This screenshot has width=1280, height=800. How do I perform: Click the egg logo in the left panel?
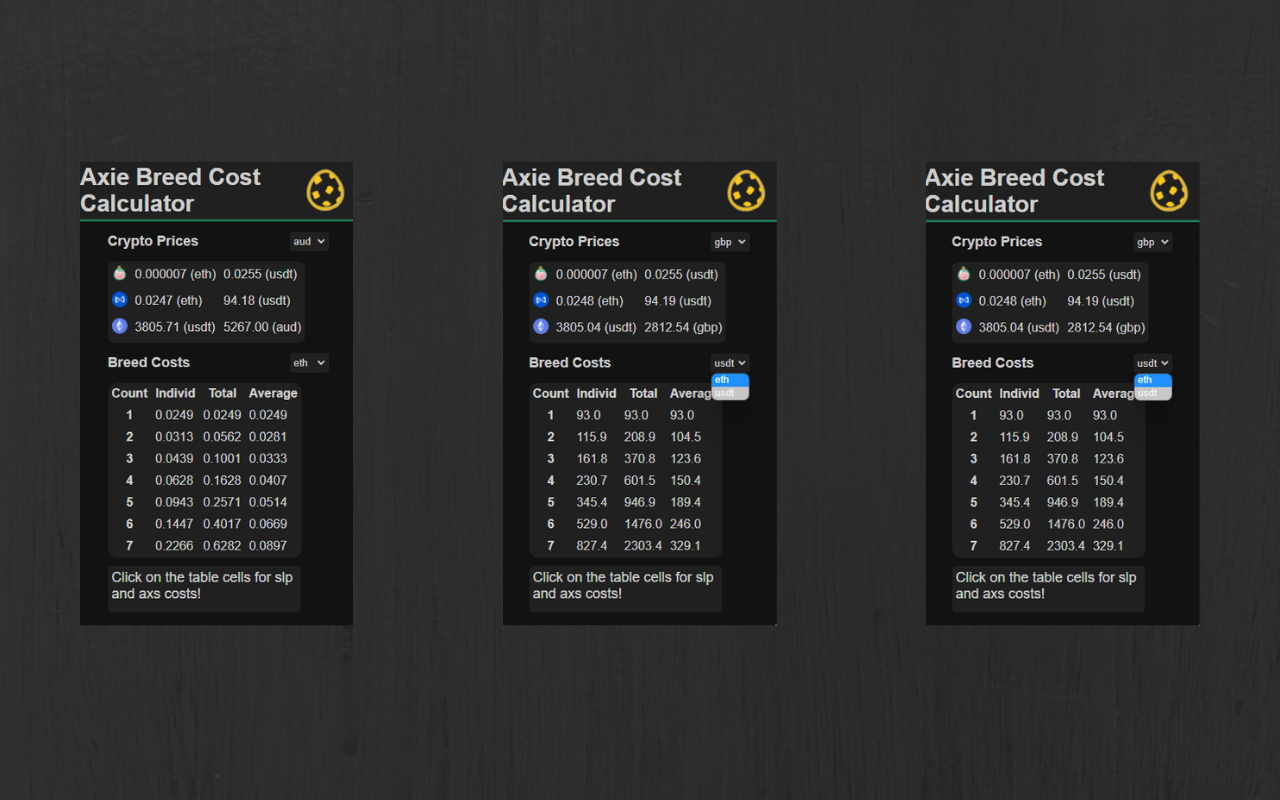[325, 190]
